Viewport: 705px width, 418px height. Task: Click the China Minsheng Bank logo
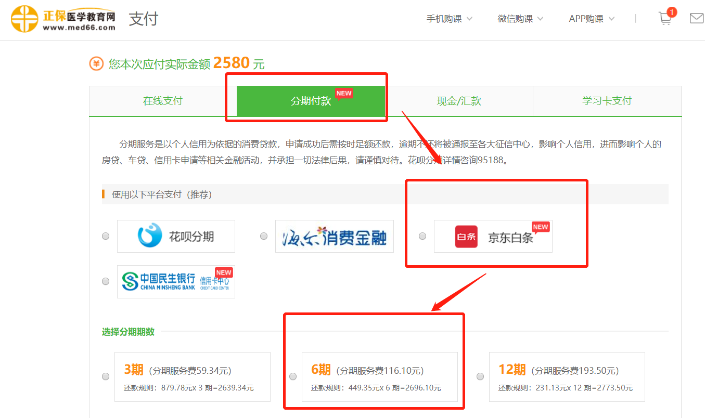174,281
